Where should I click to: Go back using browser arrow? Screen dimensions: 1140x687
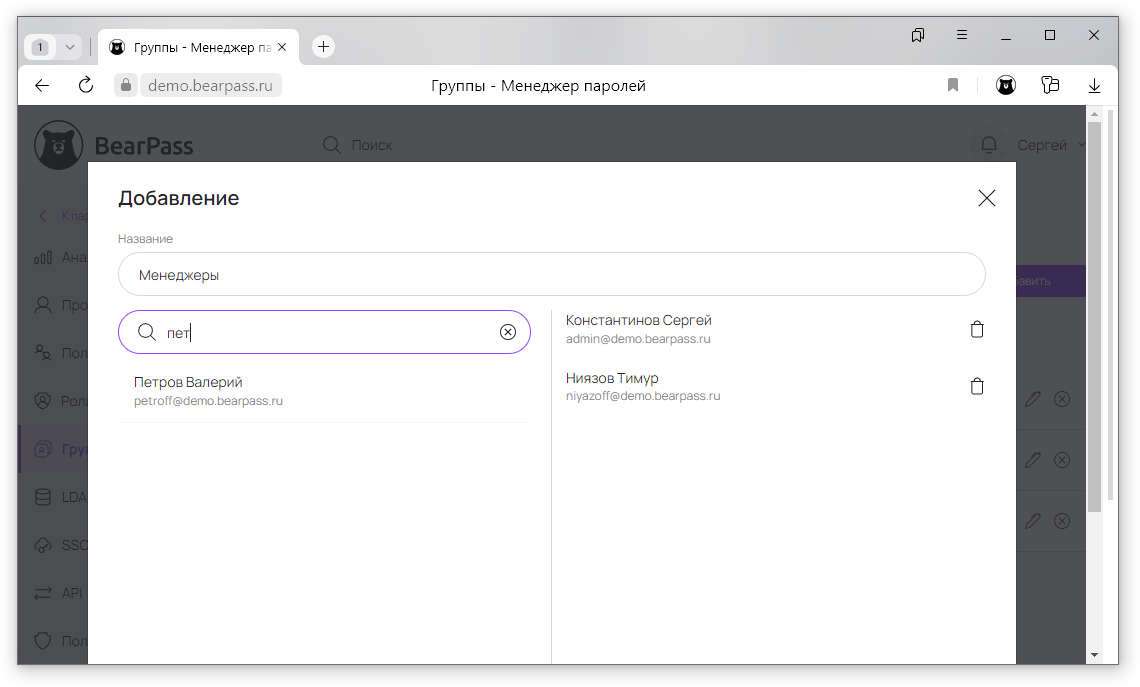pyautogui.click(x=42, y=86)
